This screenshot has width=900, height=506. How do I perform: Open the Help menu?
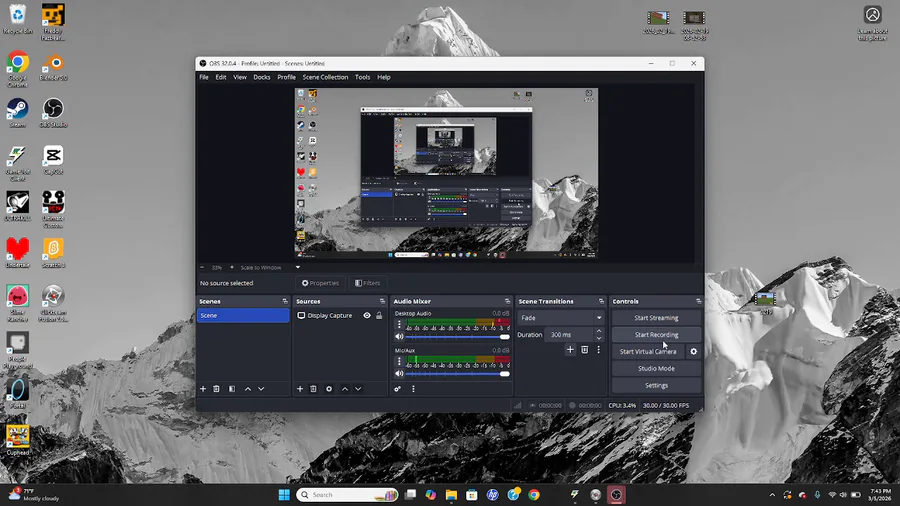coord(384,77)
